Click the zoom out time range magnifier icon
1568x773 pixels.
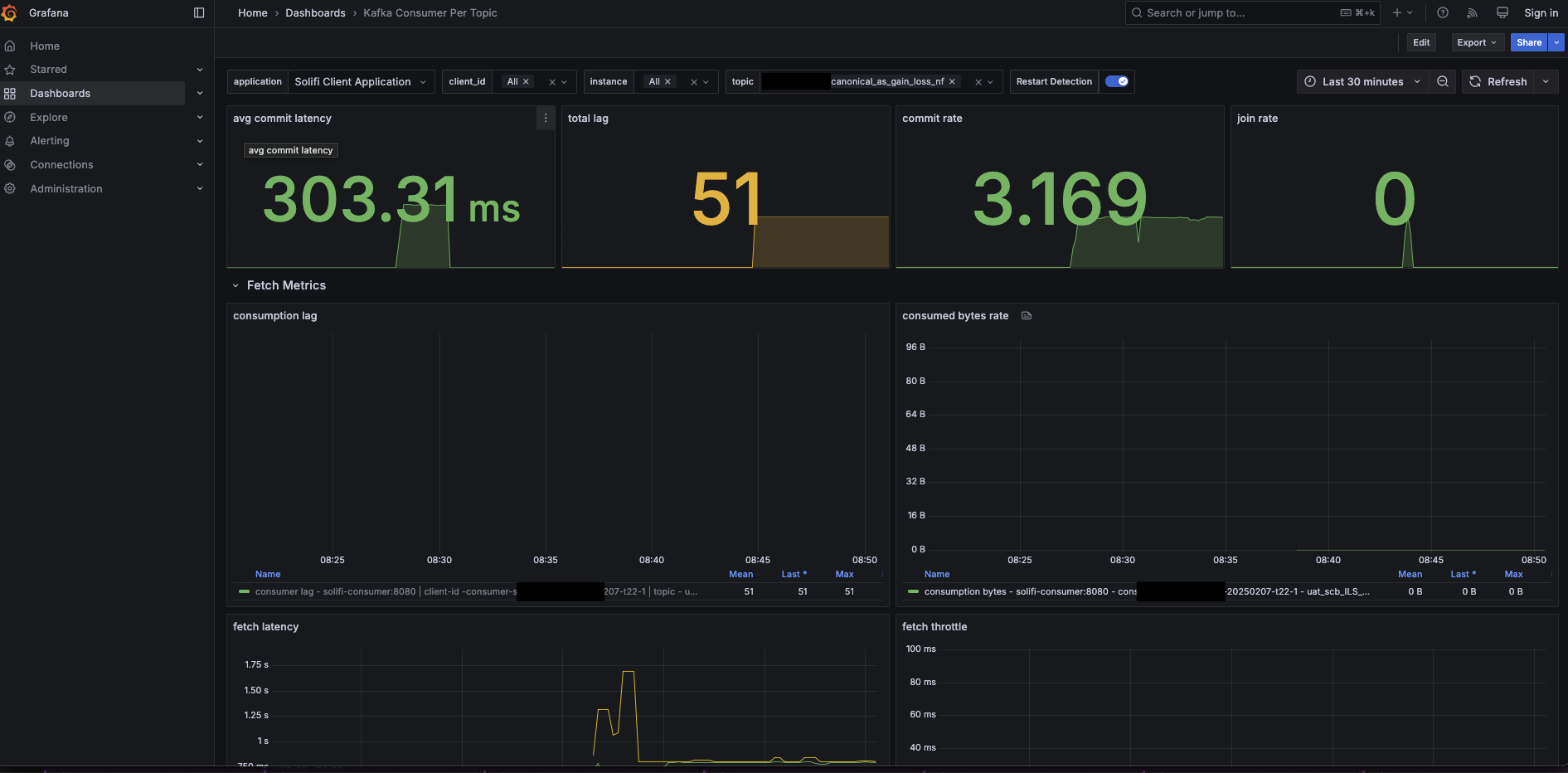pos(1443,81)
